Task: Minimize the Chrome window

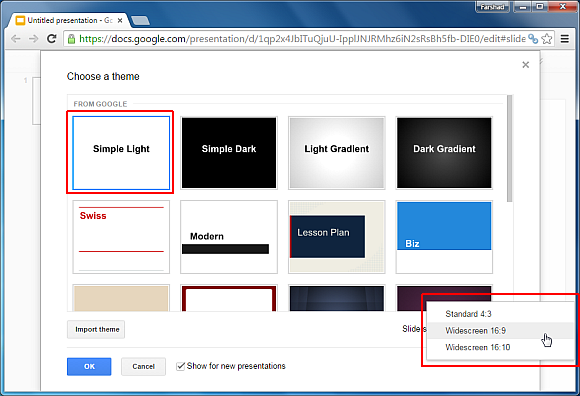Action: coord(522,7)
